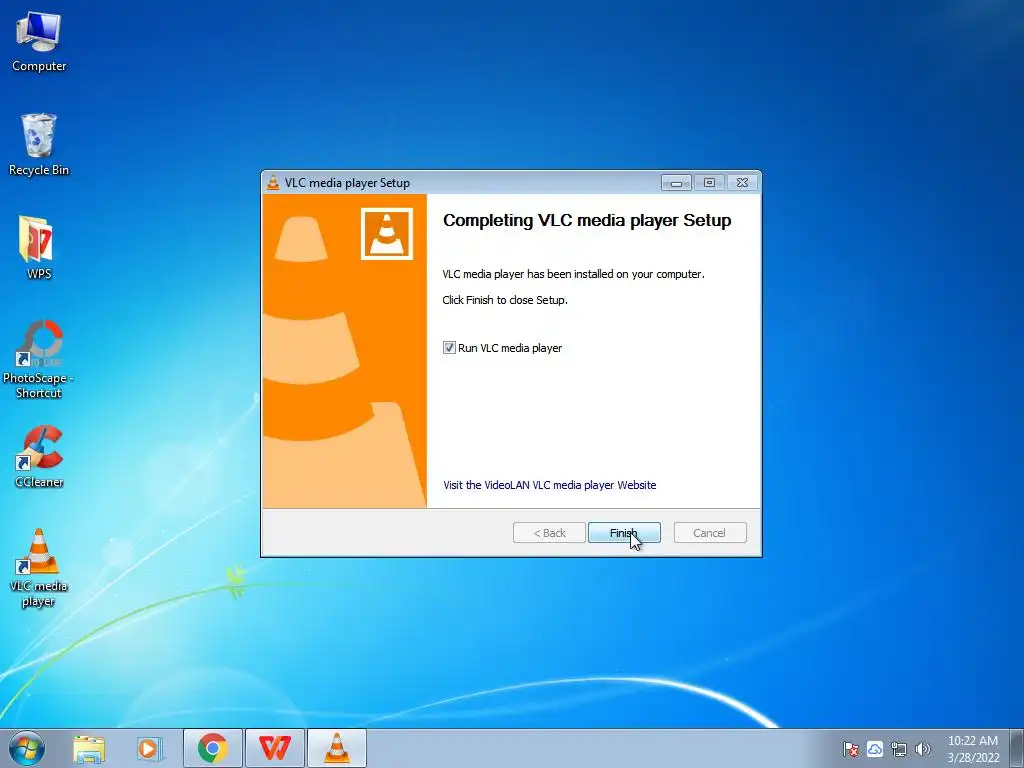
Task: Launch Windows Media Player from the taskbar
Action: (x=149, y=748)
